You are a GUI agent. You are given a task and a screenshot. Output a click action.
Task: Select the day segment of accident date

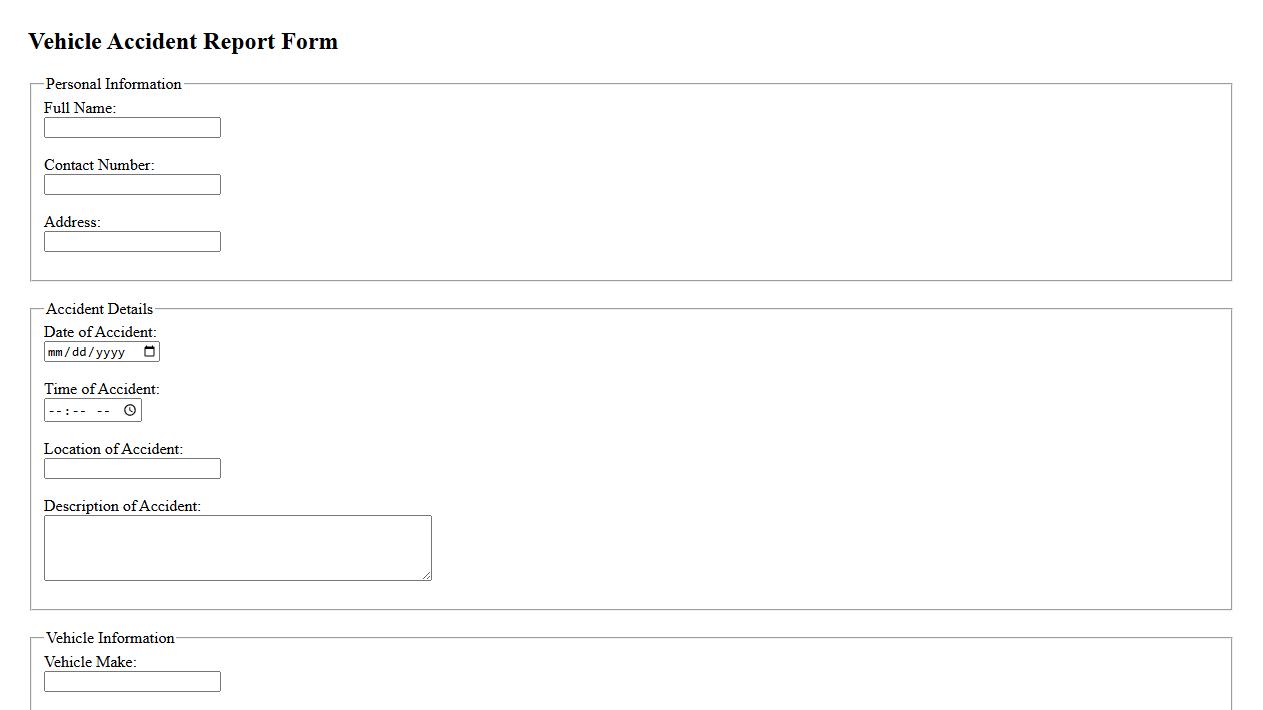coord(79,352)
